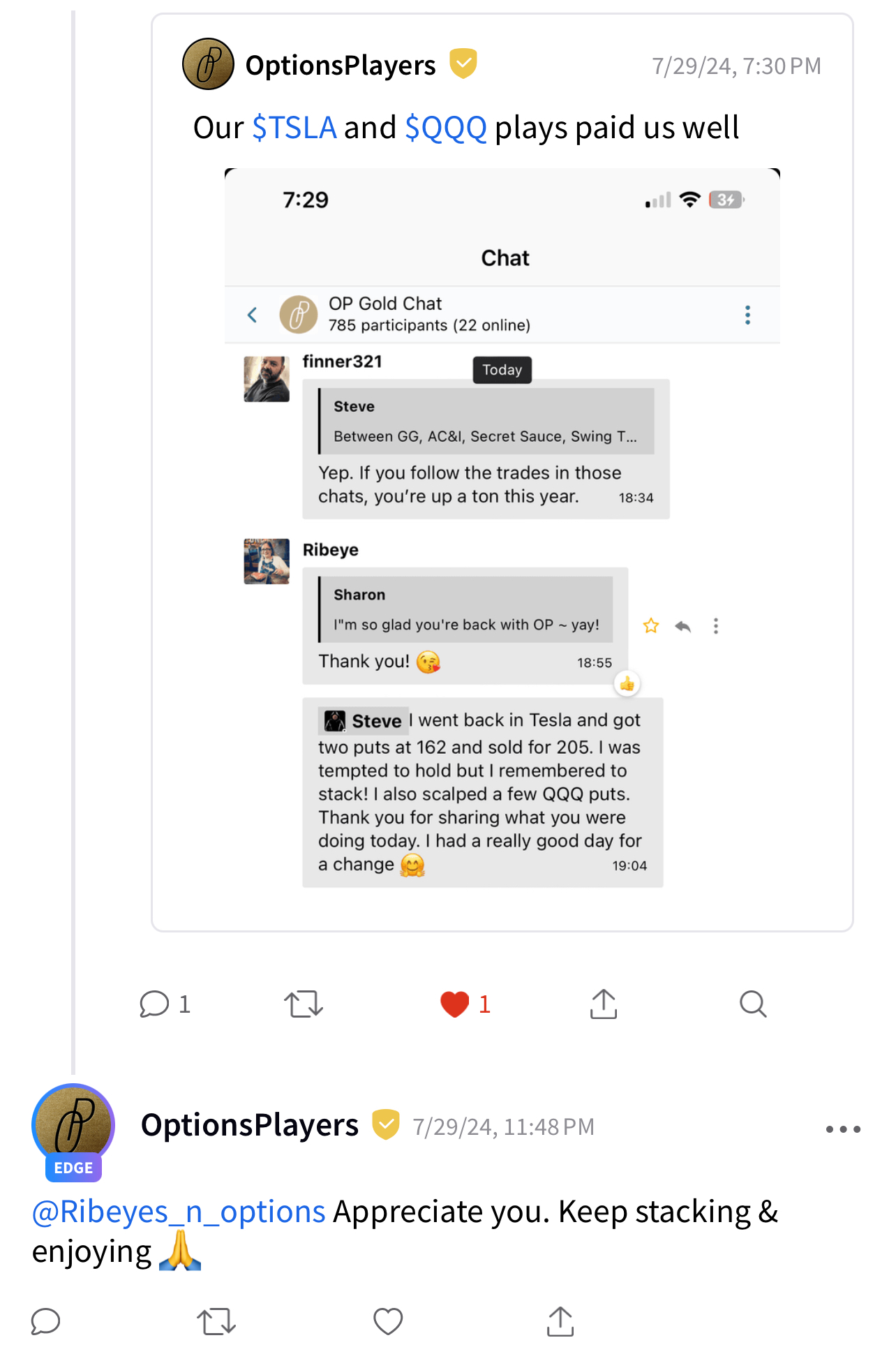Tap OptionsPlayers avatar in quoted post
Screen dimensions: 896x1361
(208, 64)
